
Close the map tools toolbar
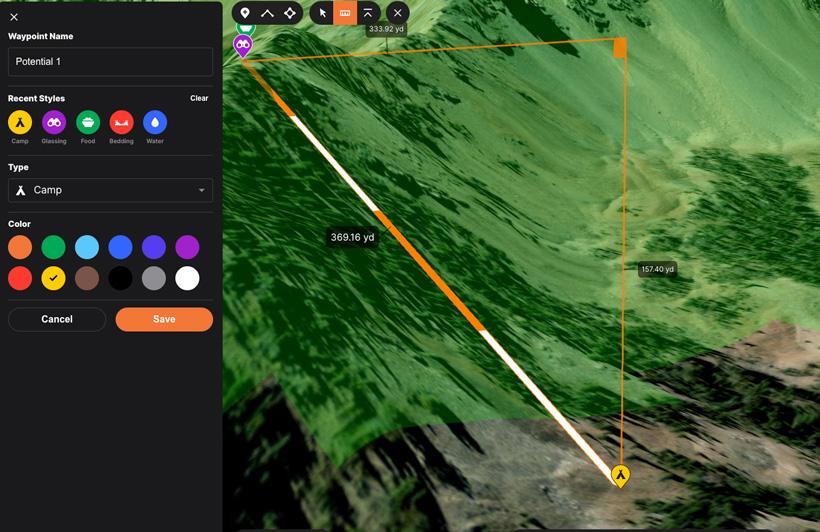pyautogui.click(x=397, y=13)
